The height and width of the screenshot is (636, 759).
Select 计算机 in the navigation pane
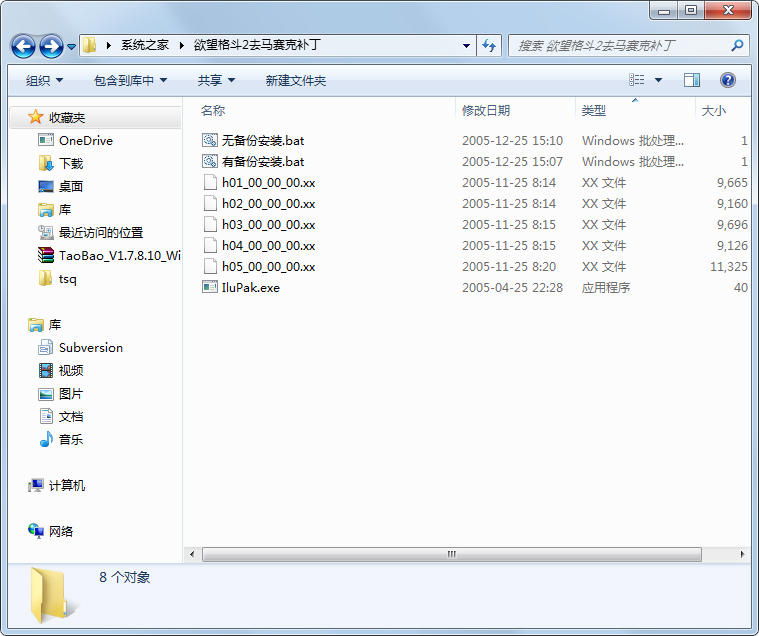pos(66,485)
